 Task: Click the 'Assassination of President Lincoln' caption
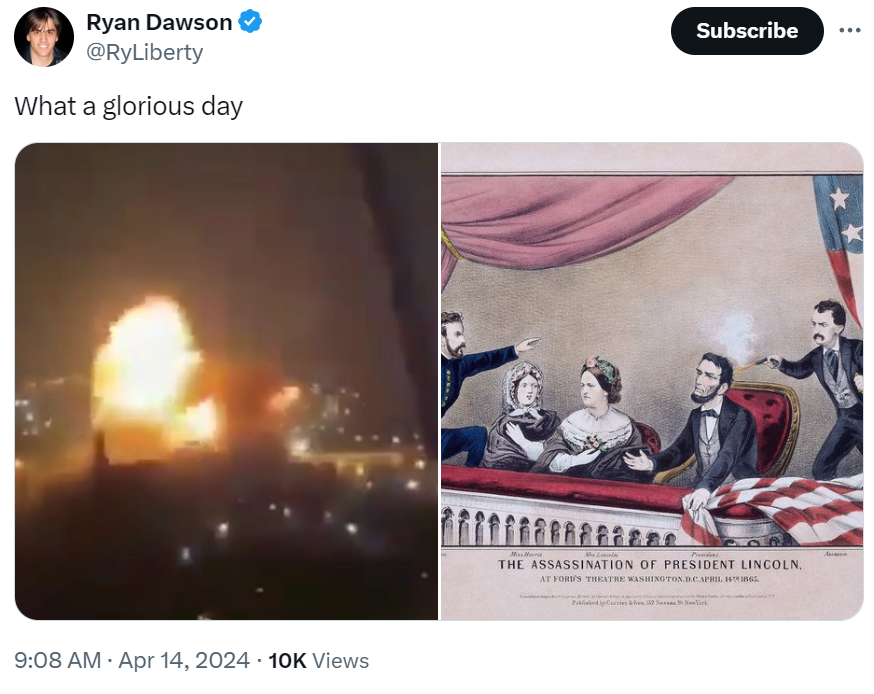coord(649,565)
